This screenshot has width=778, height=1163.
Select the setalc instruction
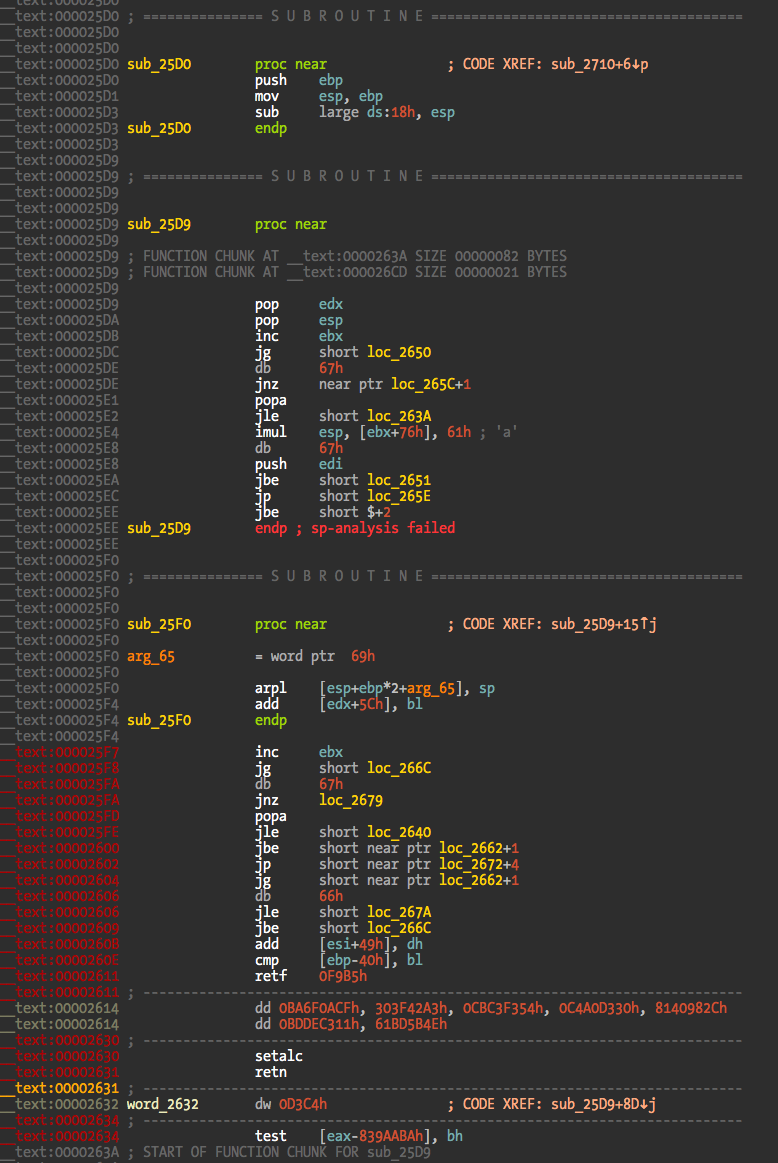click(279, 1056)
